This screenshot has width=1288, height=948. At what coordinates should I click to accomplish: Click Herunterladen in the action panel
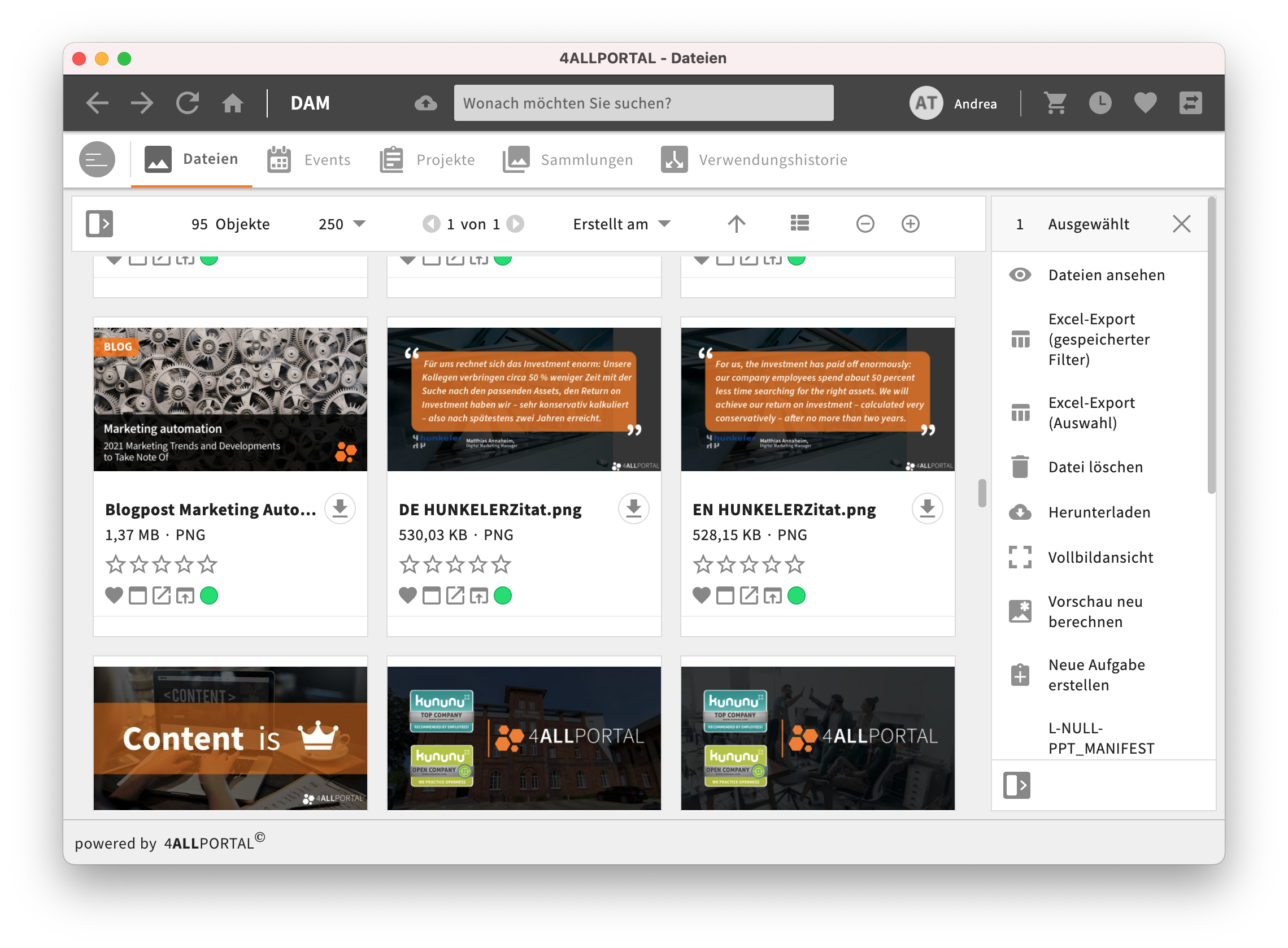point(1099,512)
